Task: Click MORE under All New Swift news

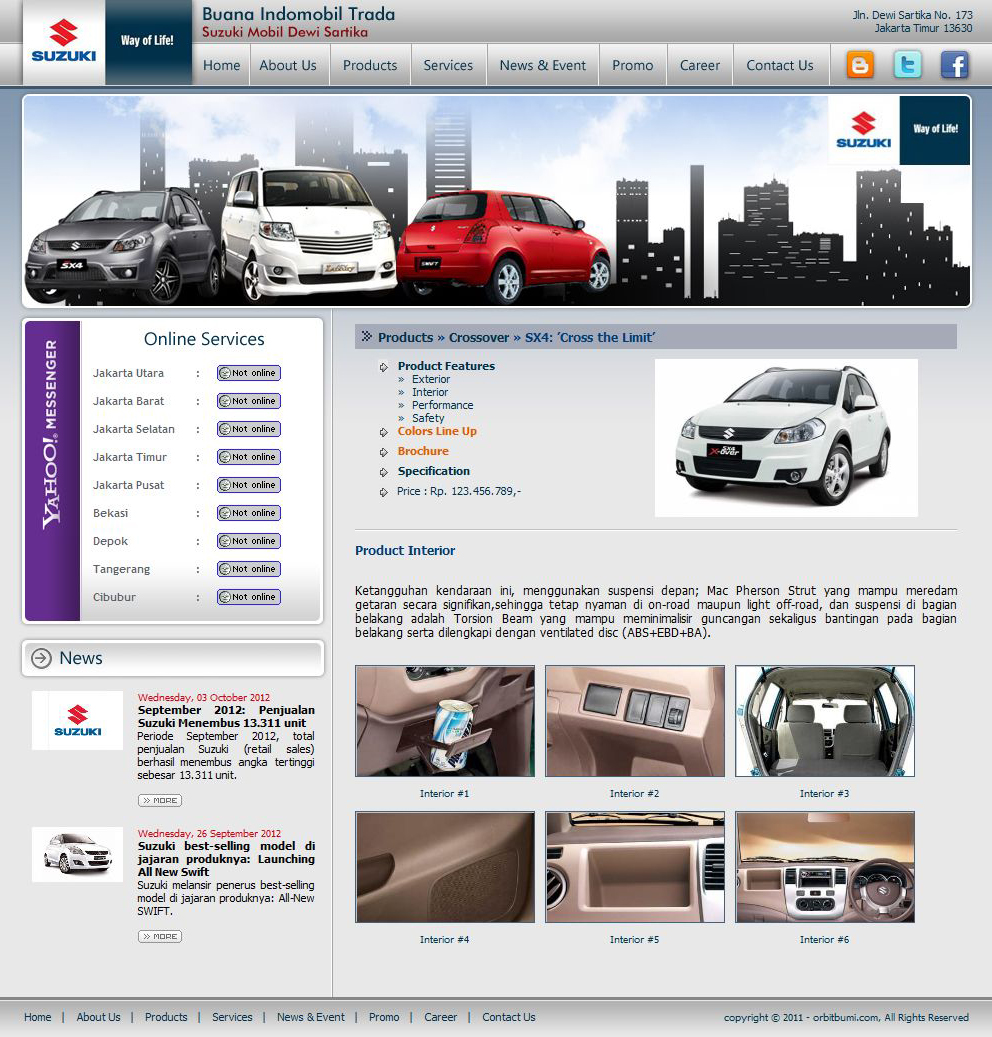Action: coord(160,936)
